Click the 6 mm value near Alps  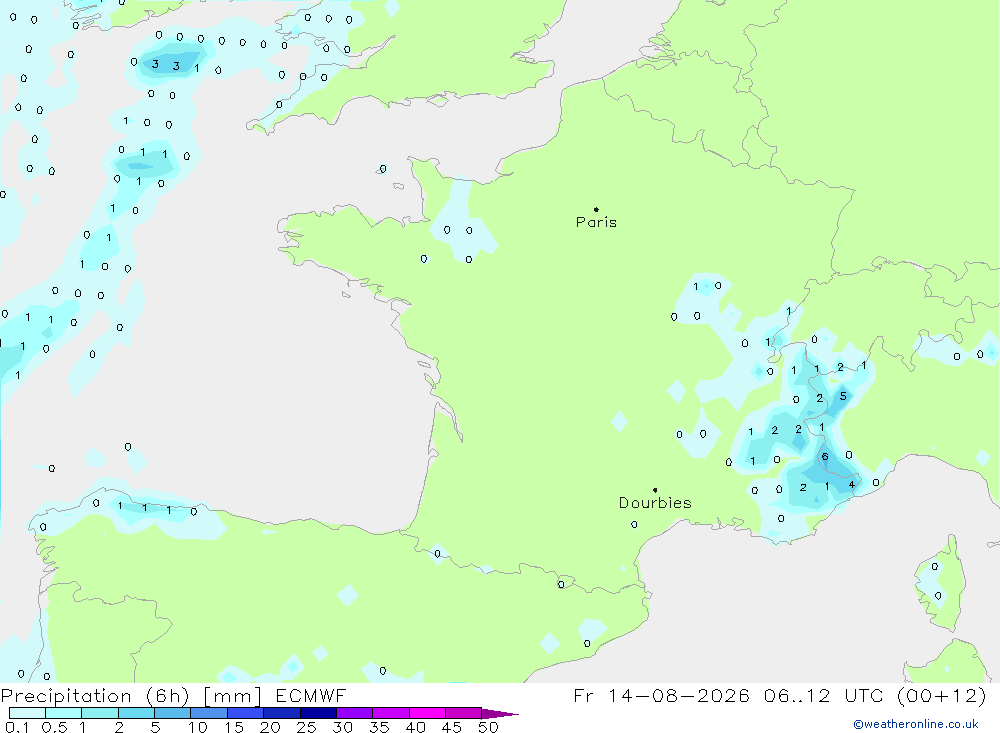click(825, 457)
